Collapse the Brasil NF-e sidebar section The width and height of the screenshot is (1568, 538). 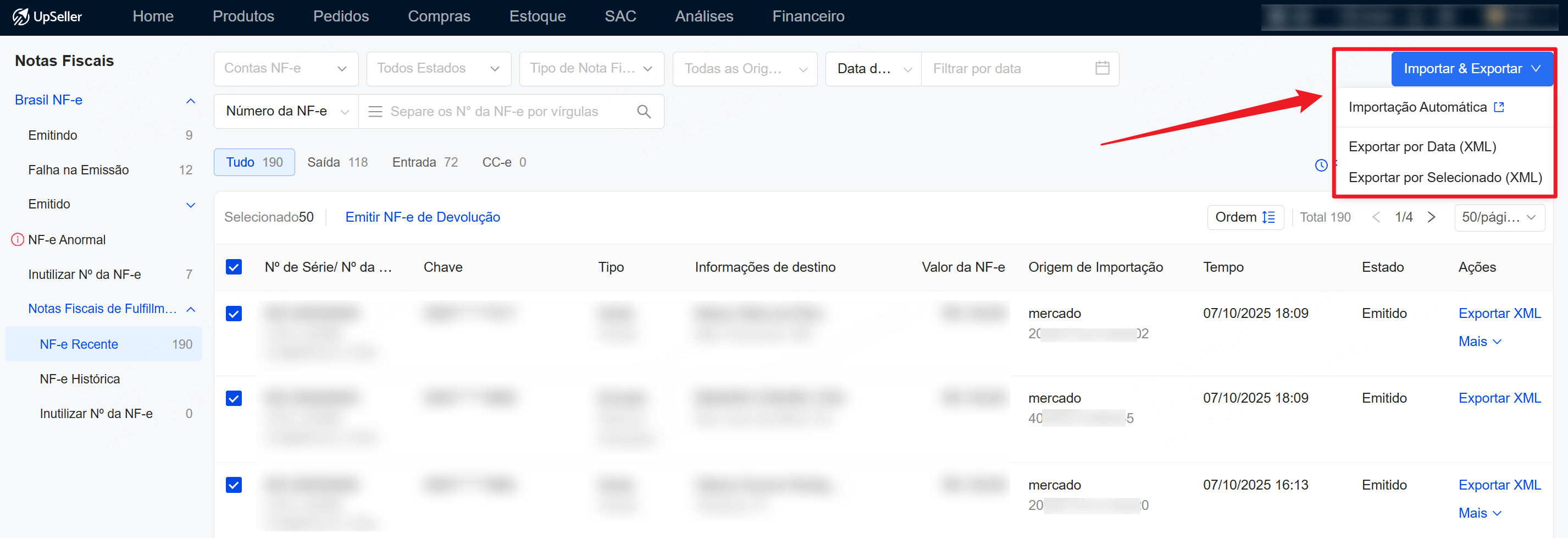(x=191, y=101)
